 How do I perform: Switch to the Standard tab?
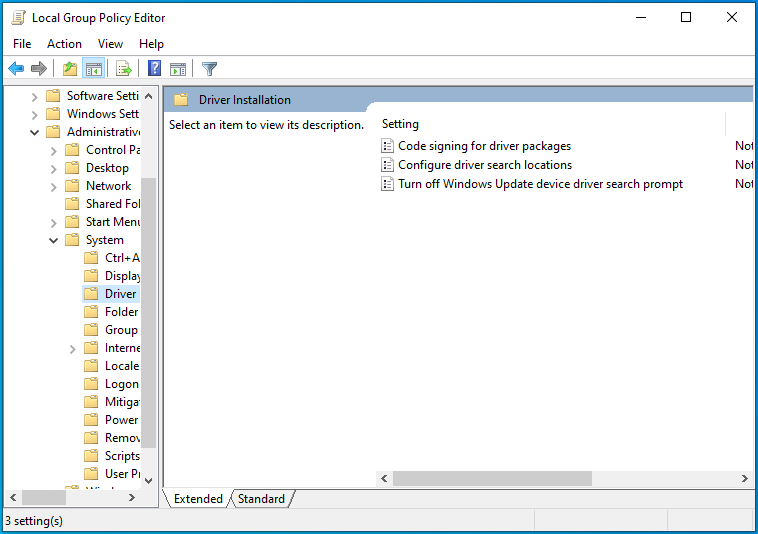(x=261, y=499)
